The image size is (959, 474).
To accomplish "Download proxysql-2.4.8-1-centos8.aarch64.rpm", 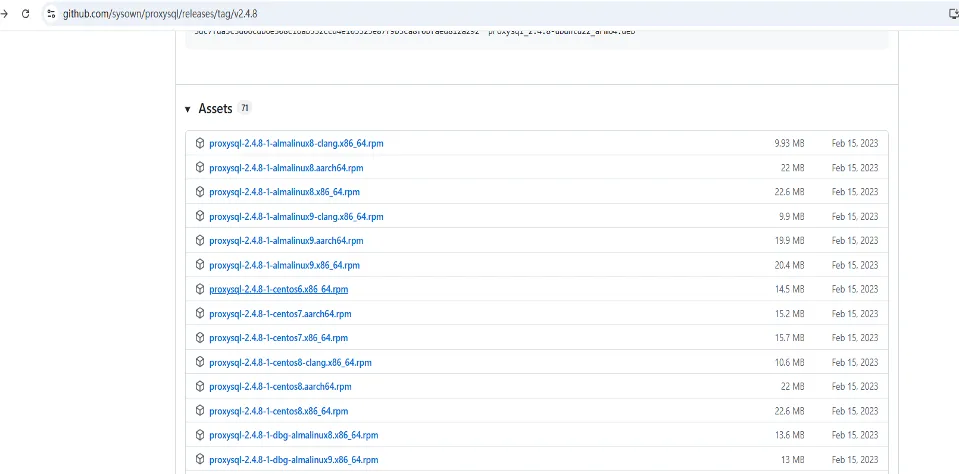I will click(280, 387).
